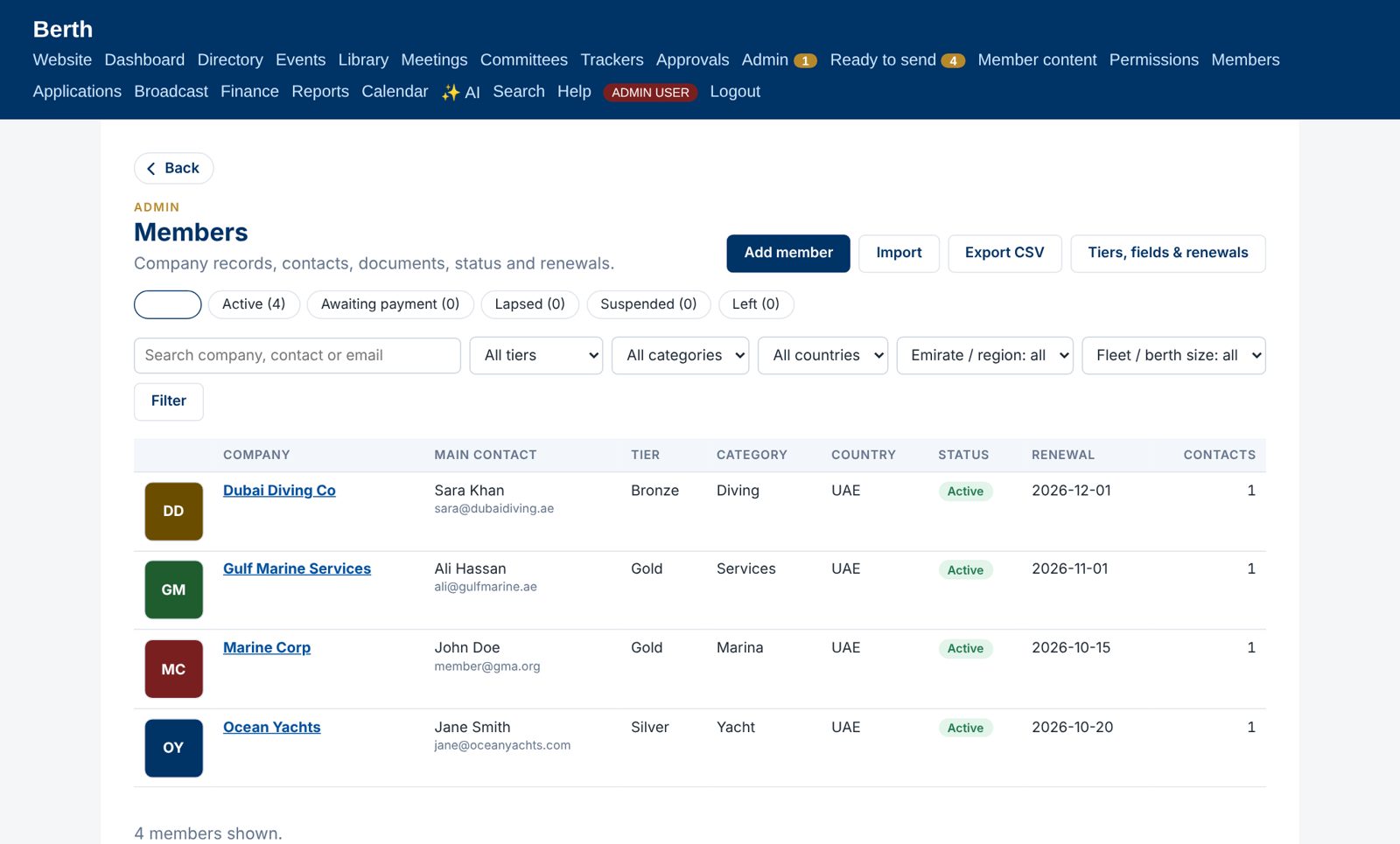This screenshot has height=844, width=1400.
Task: Go to the Berth home logo
Action: (63, 29)
